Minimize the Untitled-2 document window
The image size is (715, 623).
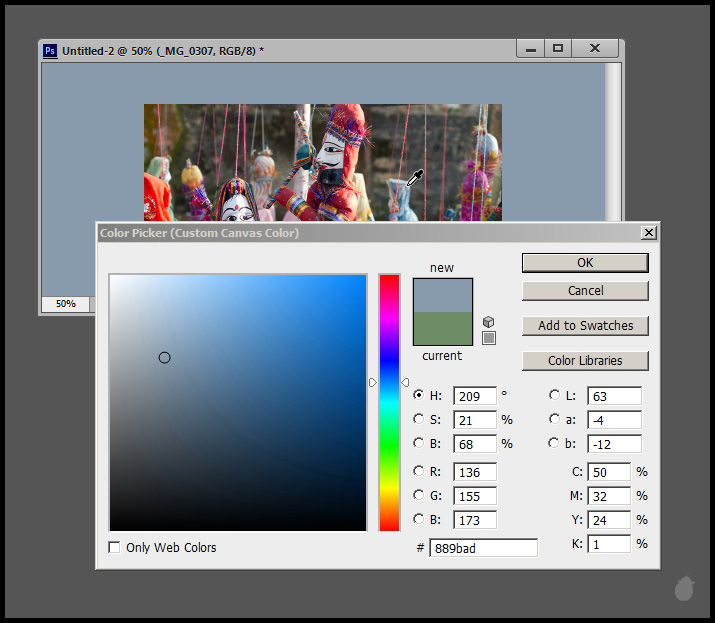531,48
